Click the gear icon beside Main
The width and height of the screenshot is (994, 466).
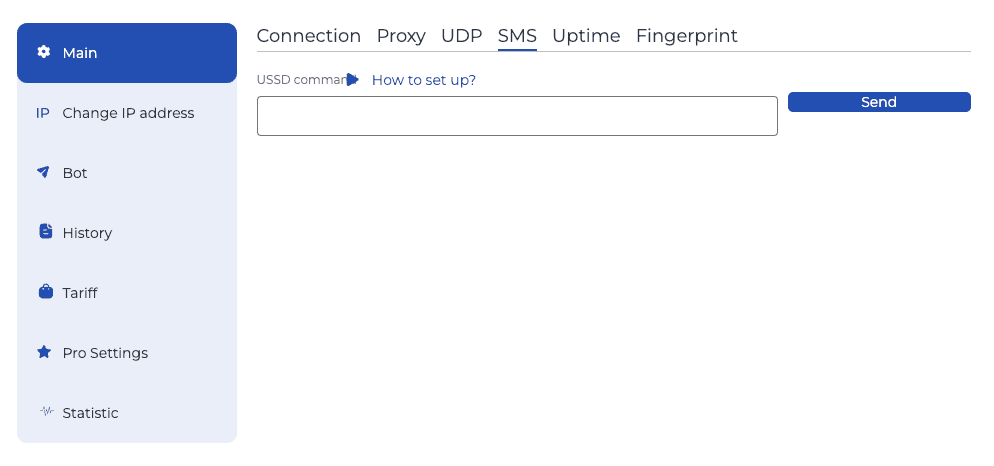pos(44,52)
